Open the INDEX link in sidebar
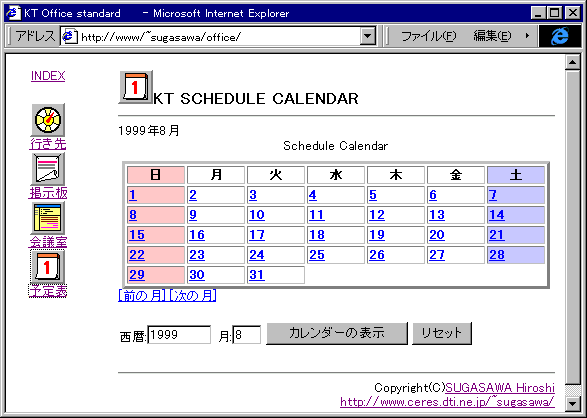Viewport: 587px width, 418px height. point(48,76)
